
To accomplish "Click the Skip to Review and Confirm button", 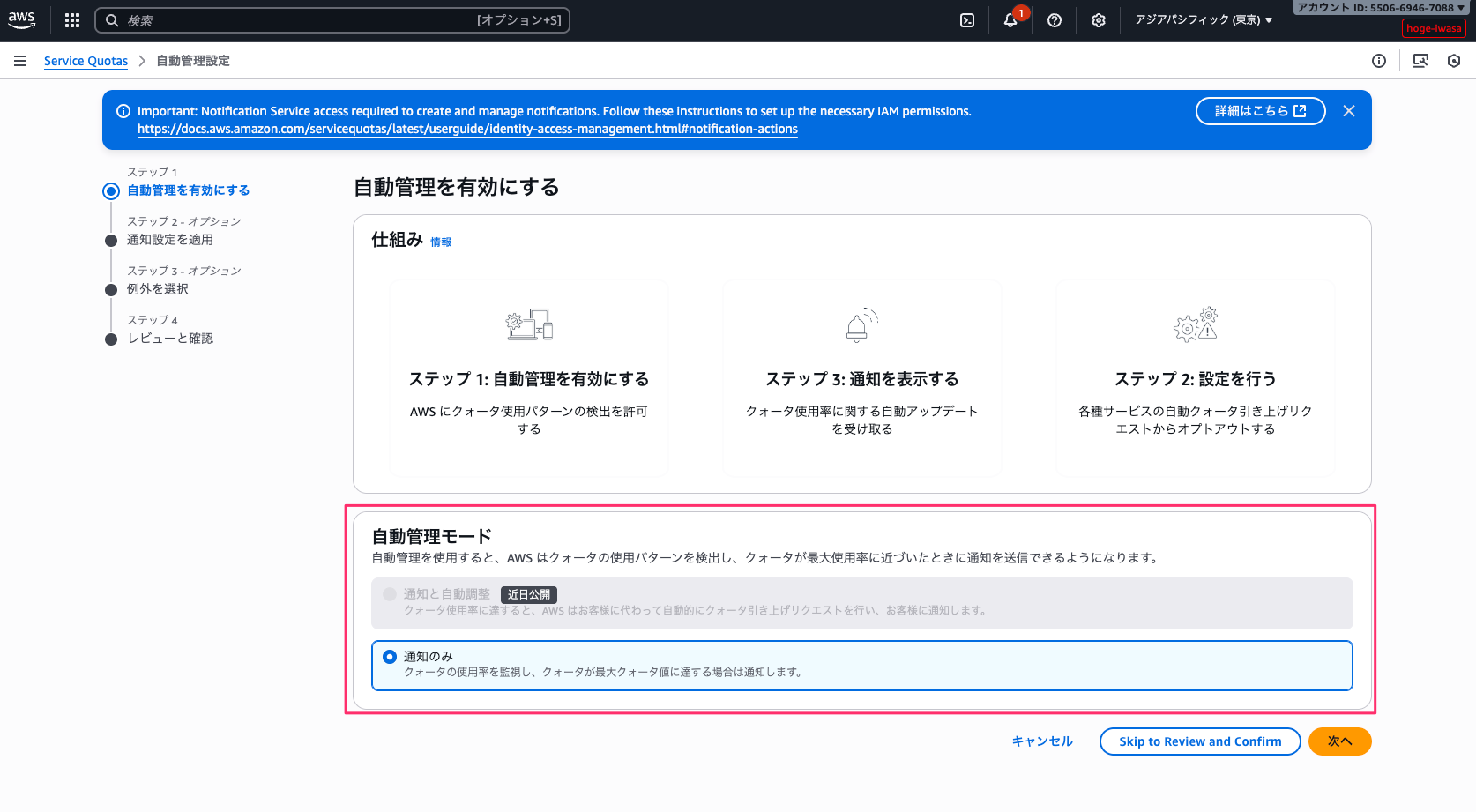I will pos(1199,741).
